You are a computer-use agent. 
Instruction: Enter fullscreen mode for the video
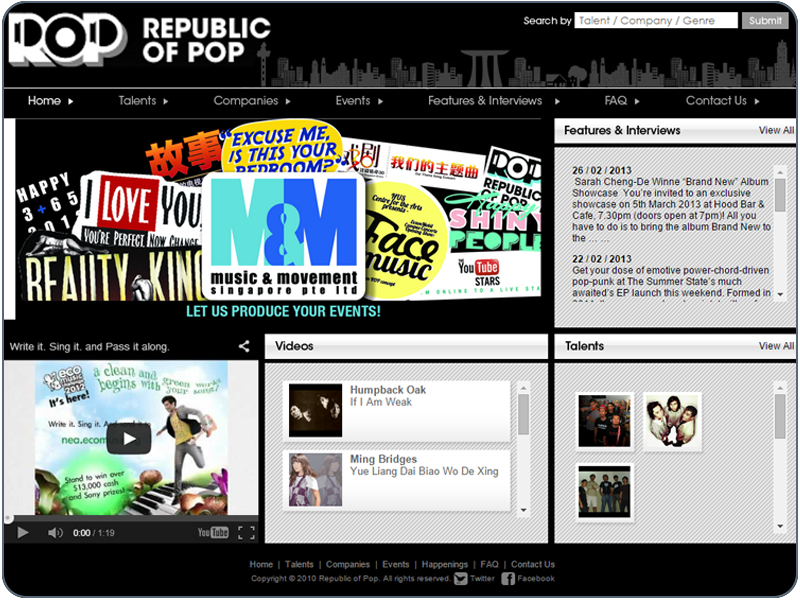click(246, 533)
